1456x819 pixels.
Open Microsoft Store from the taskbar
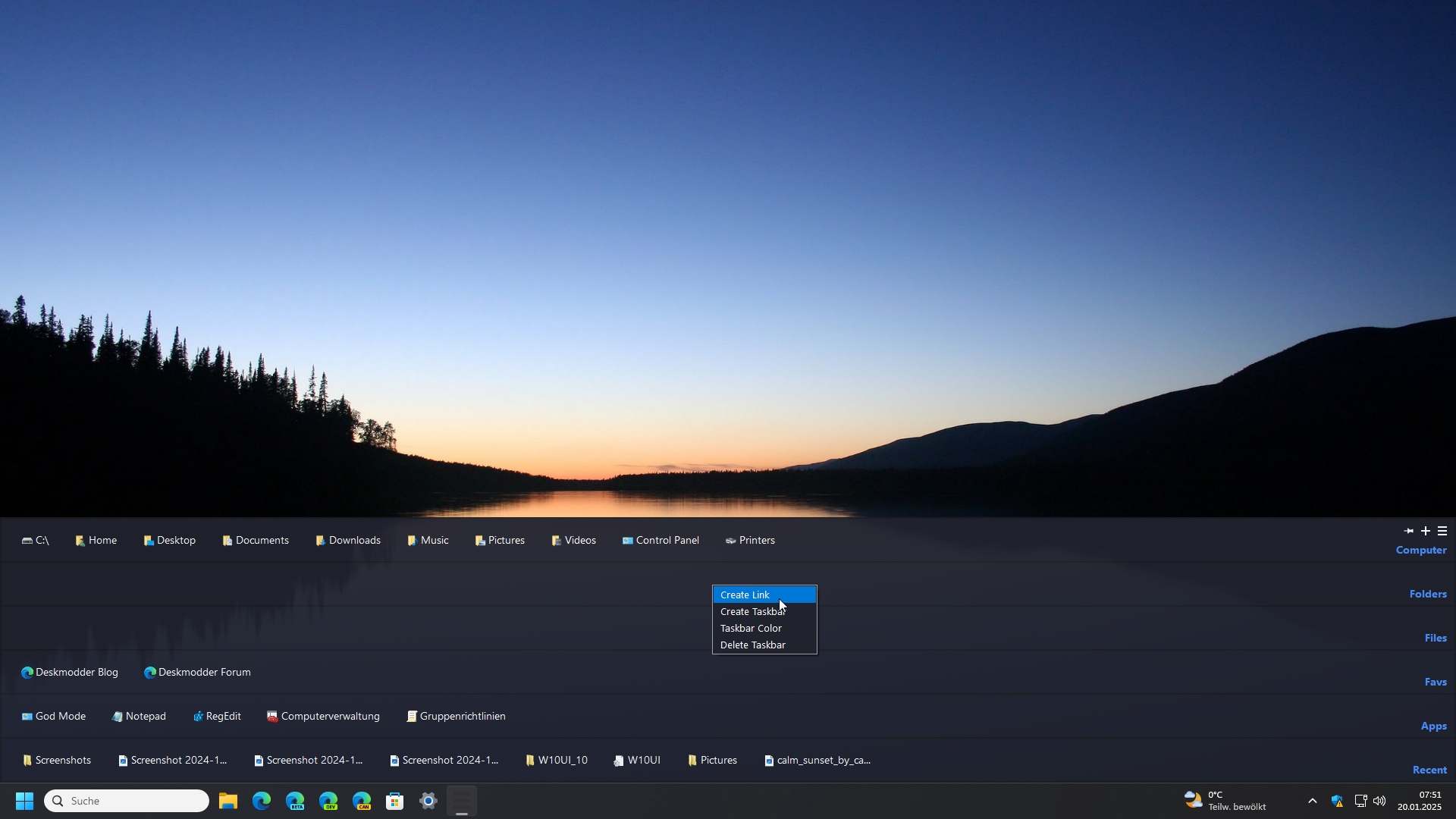[x=395, y=802]
